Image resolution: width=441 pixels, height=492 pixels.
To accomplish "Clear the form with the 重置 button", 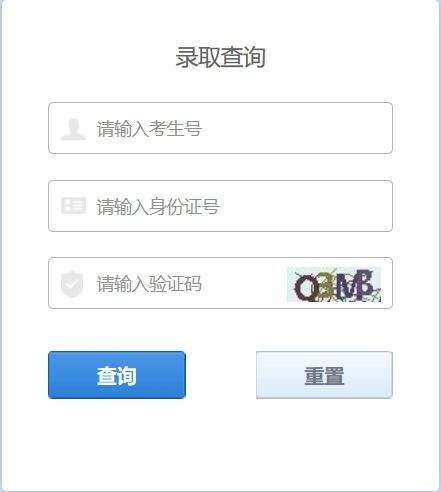I will pyautogui.click(x=324, y=375).
